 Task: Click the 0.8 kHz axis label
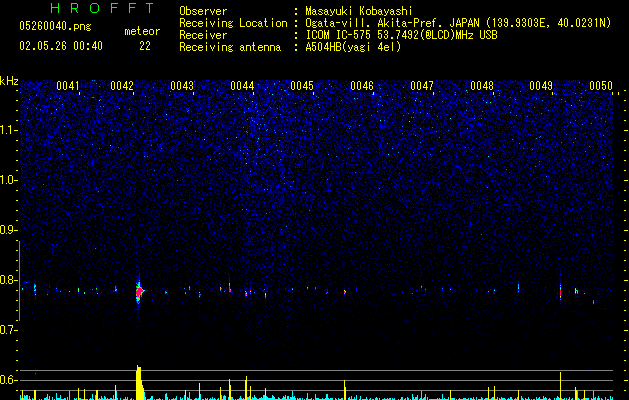9,280
